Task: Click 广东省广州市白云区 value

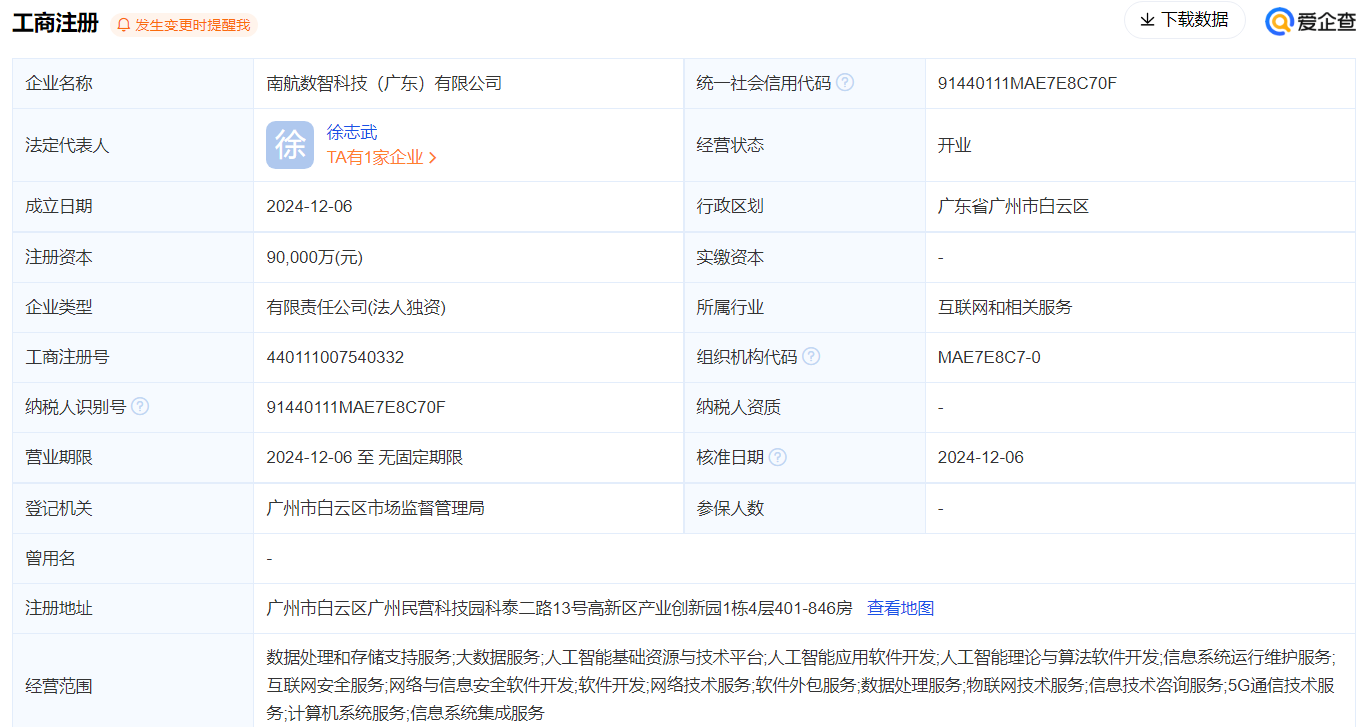Action: tap(1013, 207)
